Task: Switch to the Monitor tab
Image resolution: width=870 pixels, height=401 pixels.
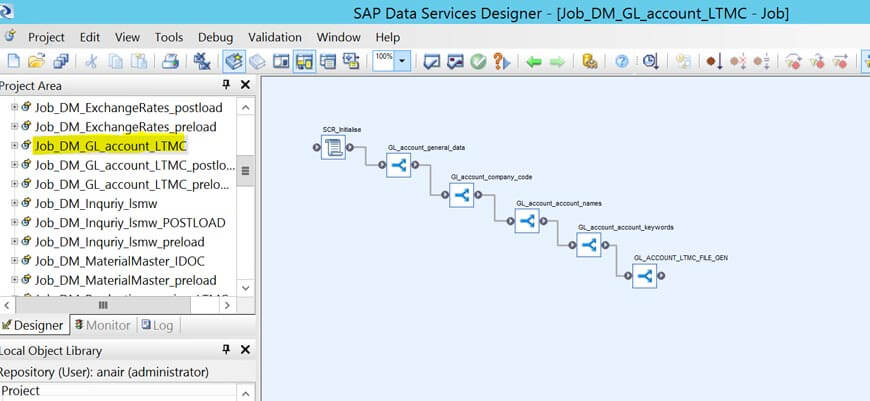Action: pos(103,326)
